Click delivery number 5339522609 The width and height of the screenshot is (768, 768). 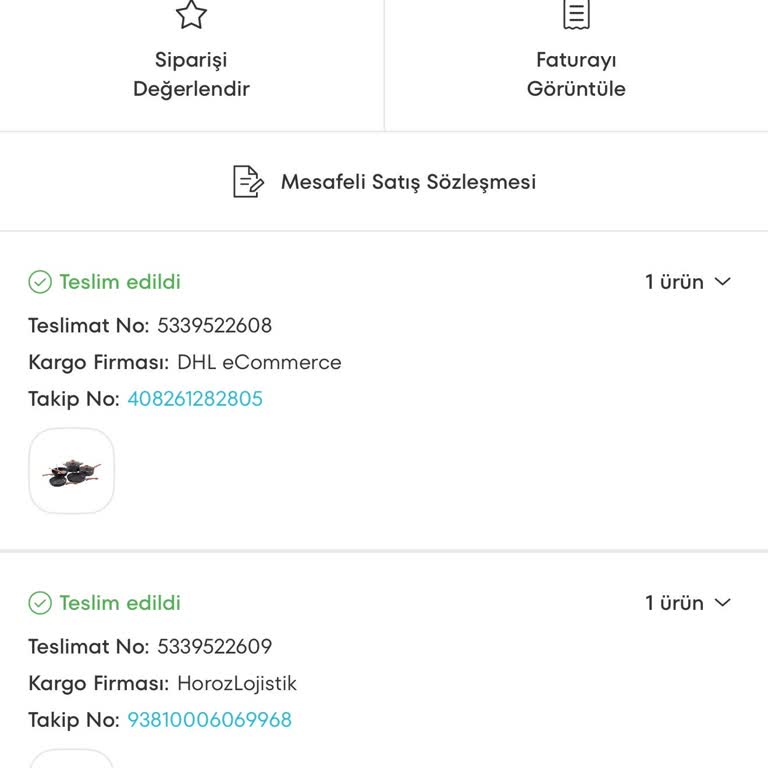[214, 646]
